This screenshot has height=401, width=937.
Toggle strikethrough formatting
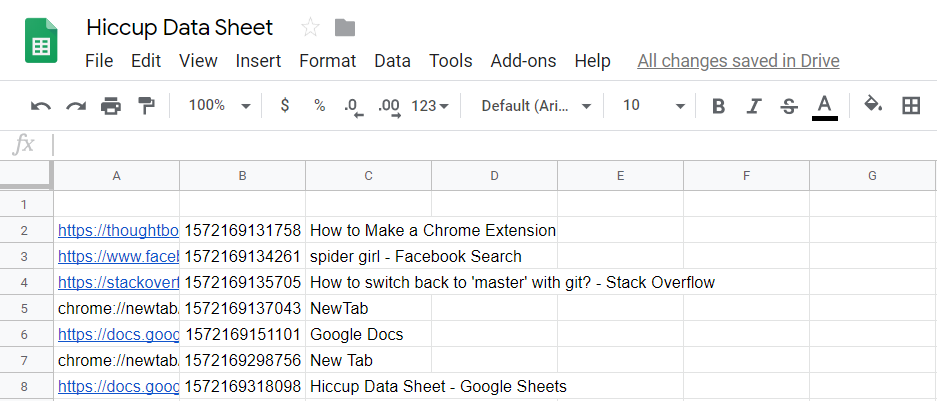pos(789,106)
